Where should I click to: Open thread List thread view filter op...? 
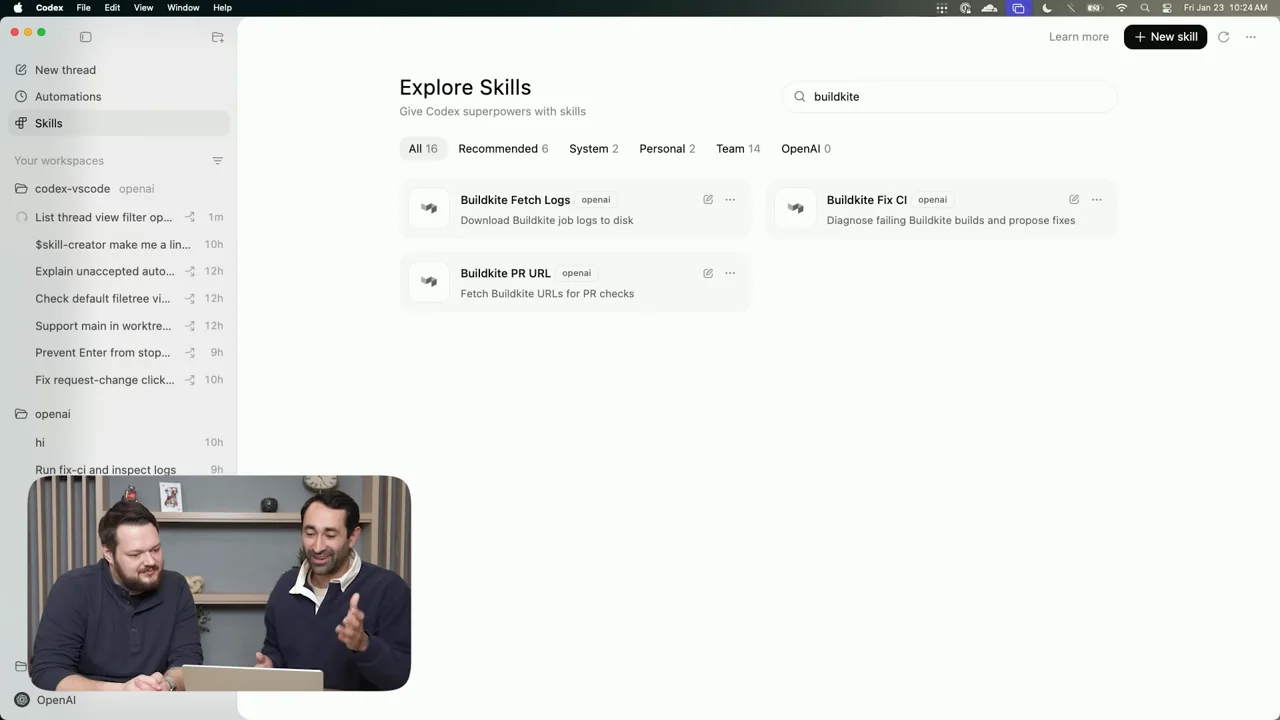(118, 217)
